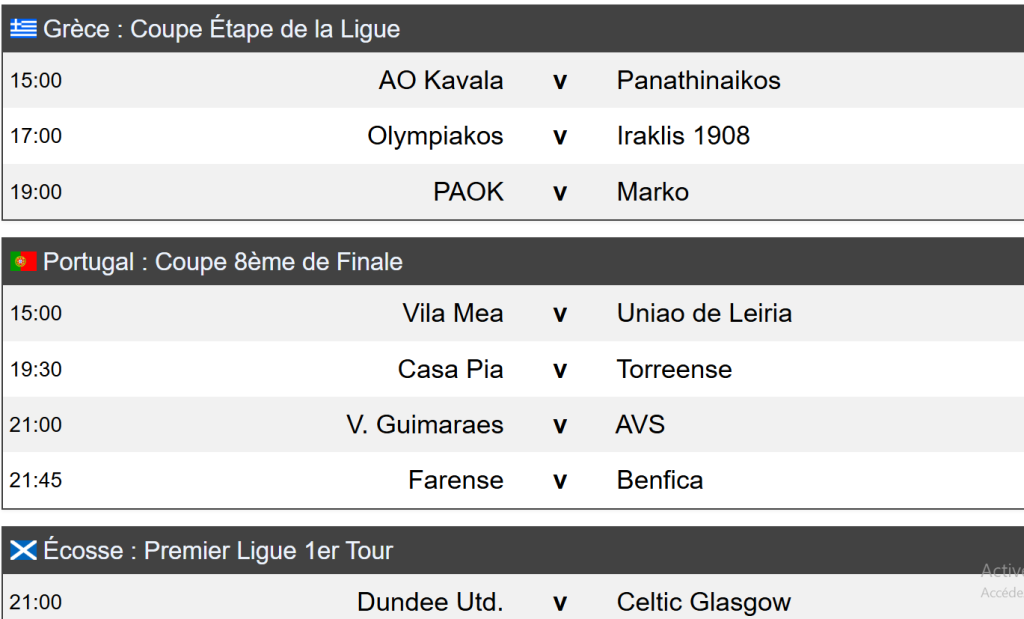Click Iraklis 1908 team name
This screenshot has height=619, width=1024.
tap(683, 136)
